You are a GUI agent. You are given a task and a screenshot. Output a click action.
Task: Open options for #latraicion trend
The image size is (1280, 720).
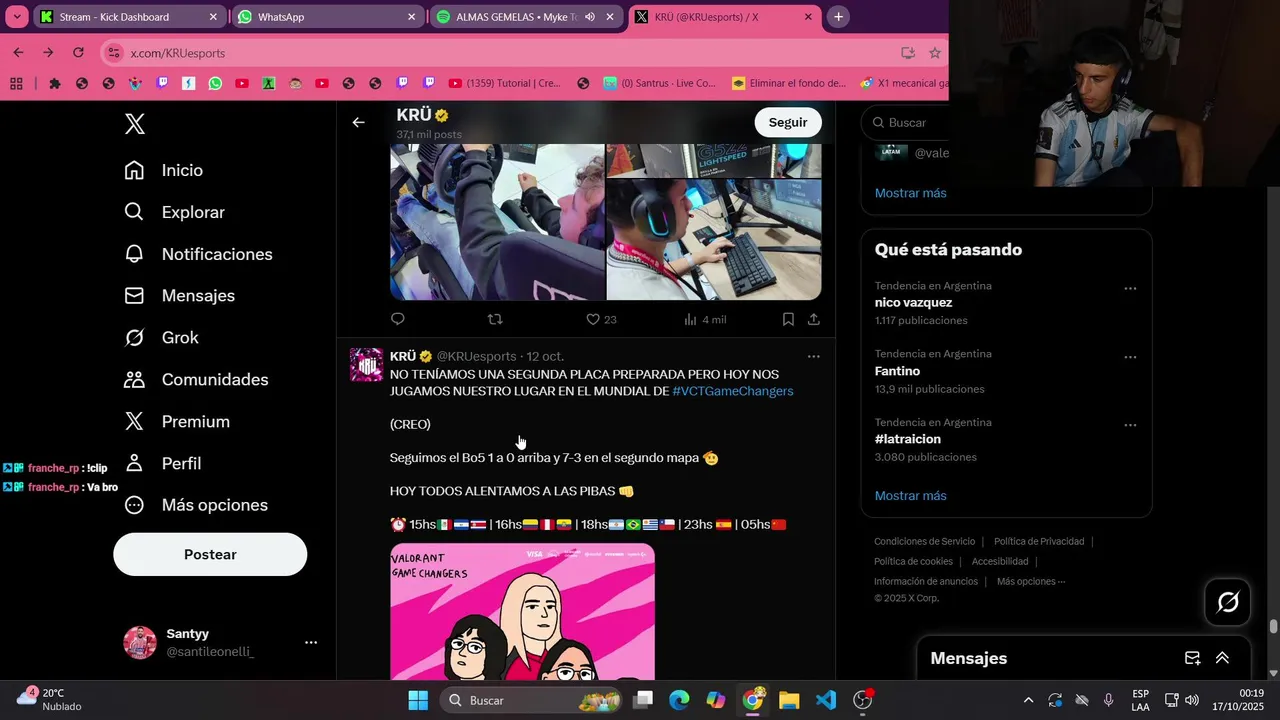click(1130, 425)
